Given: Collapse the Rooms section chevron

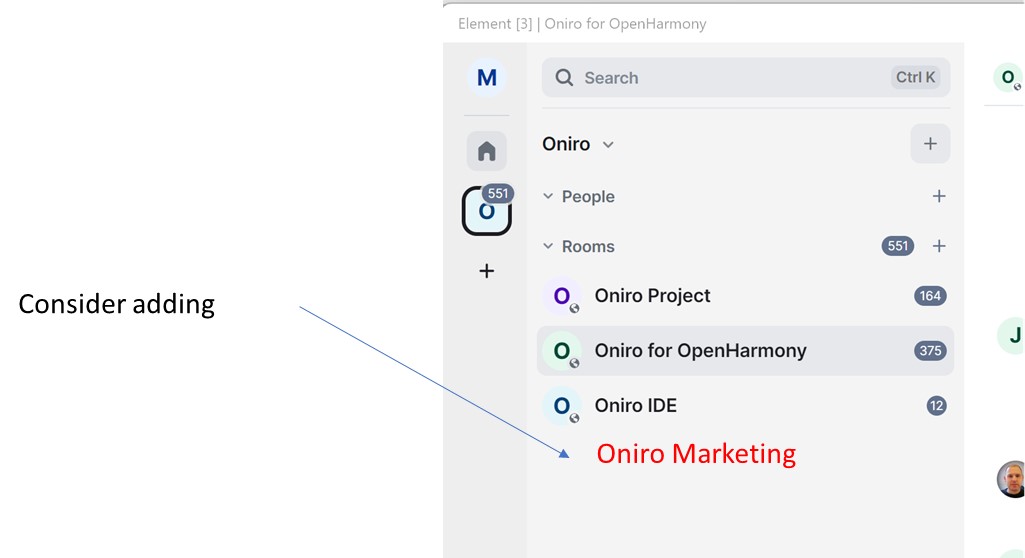Looking at the screenshot, I should coord(548,246).
